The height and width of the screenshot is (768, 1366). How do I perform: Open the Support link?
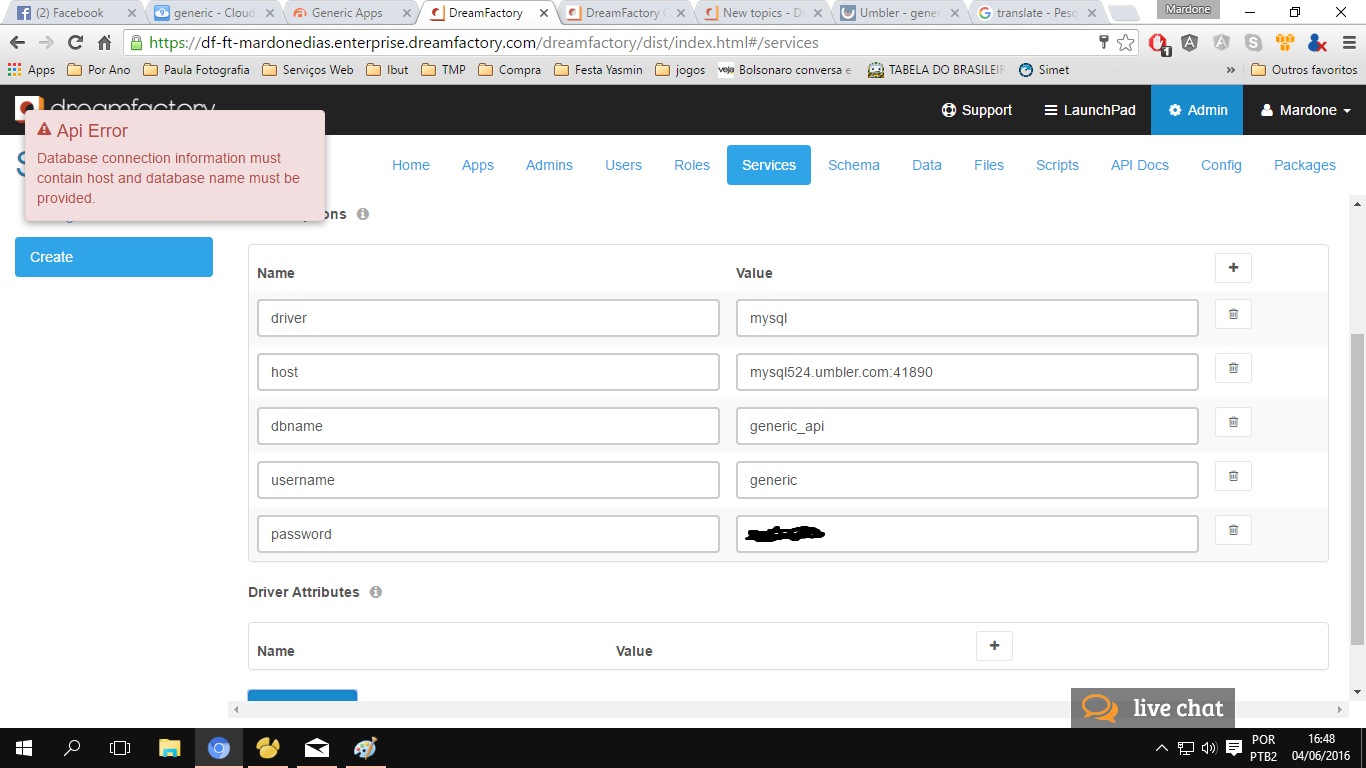[977, 110]
